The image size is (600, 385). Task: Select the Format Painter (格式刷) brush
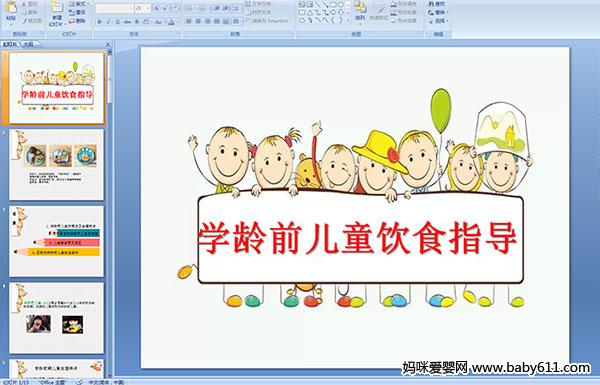pyautogui.click(x=24, y=21)
